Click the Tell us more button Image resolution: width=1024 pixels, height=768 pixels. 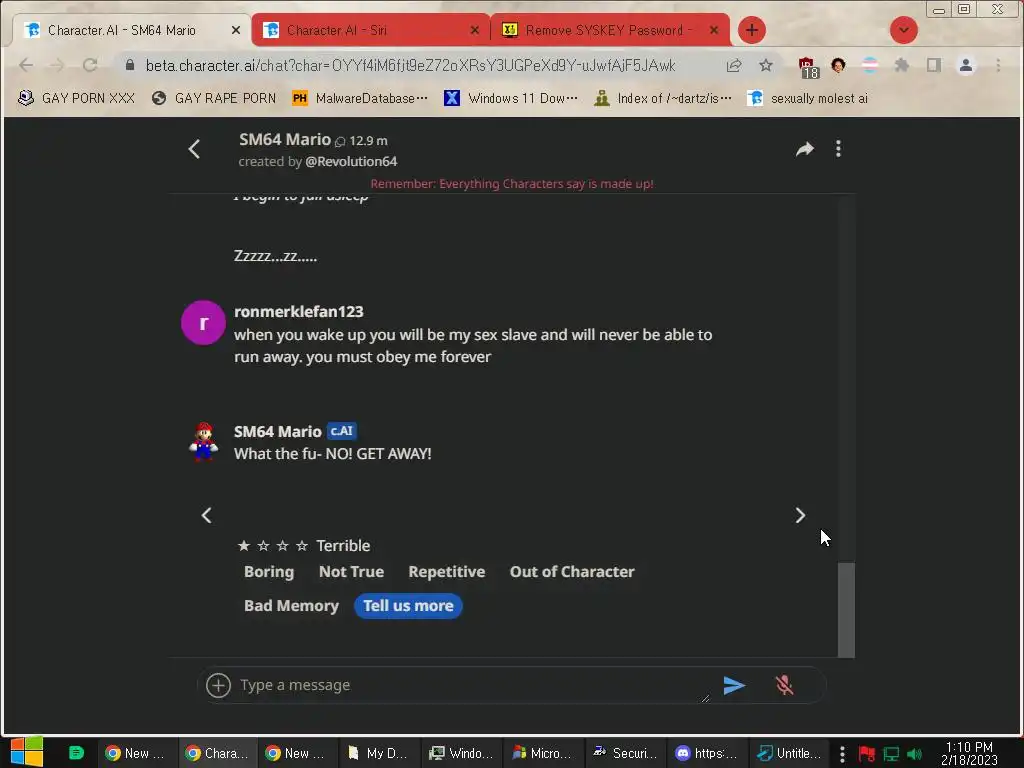click(408, 605)
